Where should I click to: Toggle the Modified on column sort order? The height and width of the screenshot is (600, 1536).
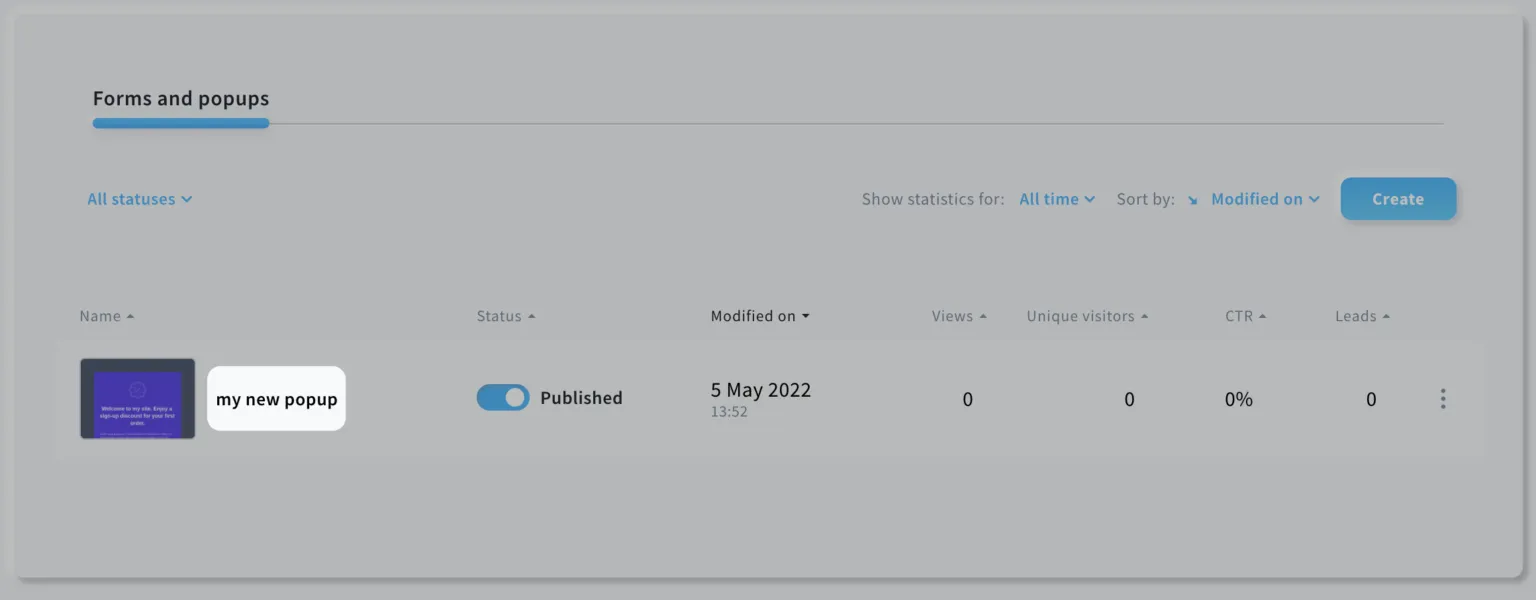[807, 315]
